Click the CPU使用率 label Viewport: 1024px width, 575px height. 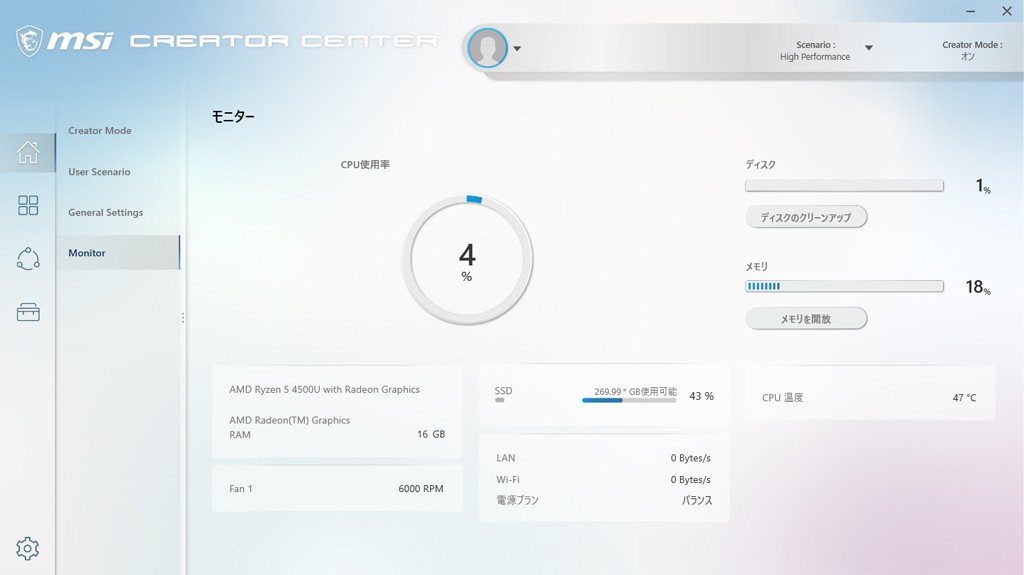pos(365,165)
